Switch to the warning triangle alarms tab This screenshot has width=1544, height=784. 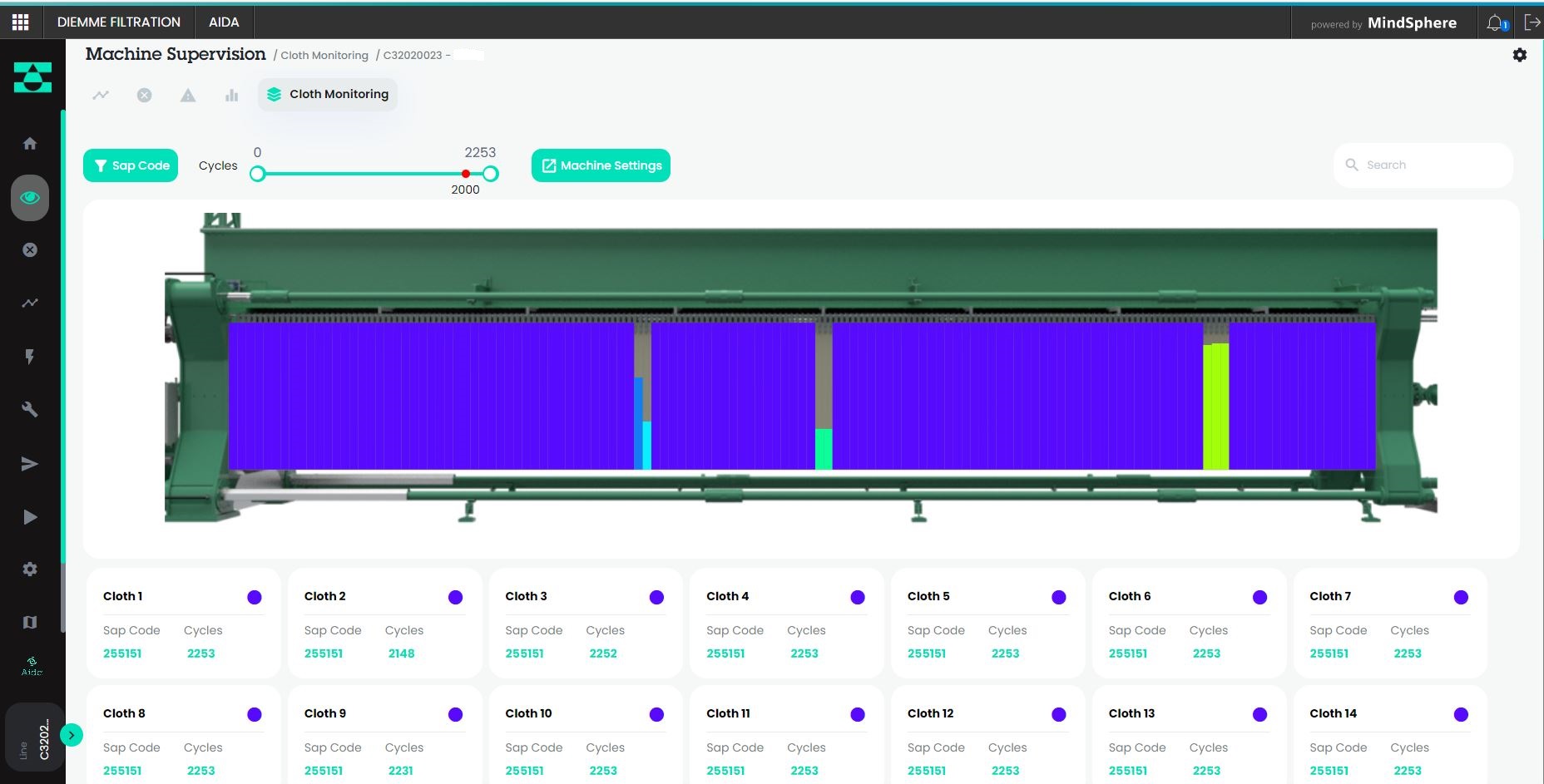[x=188, y=96]
